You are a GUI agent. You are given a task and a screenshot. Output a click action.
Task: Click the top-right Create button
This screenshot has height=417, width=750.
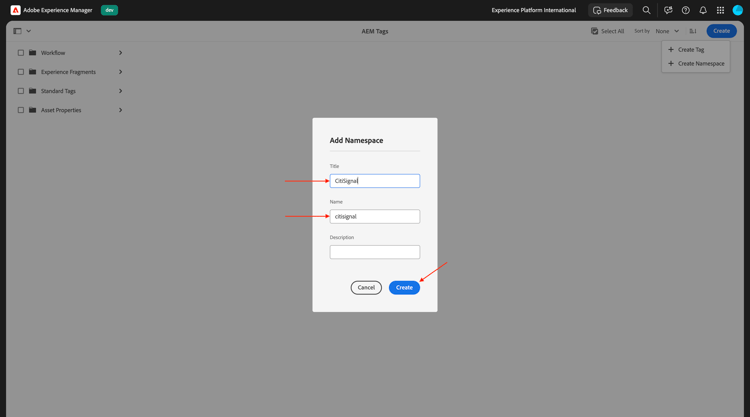pos(721,31)
